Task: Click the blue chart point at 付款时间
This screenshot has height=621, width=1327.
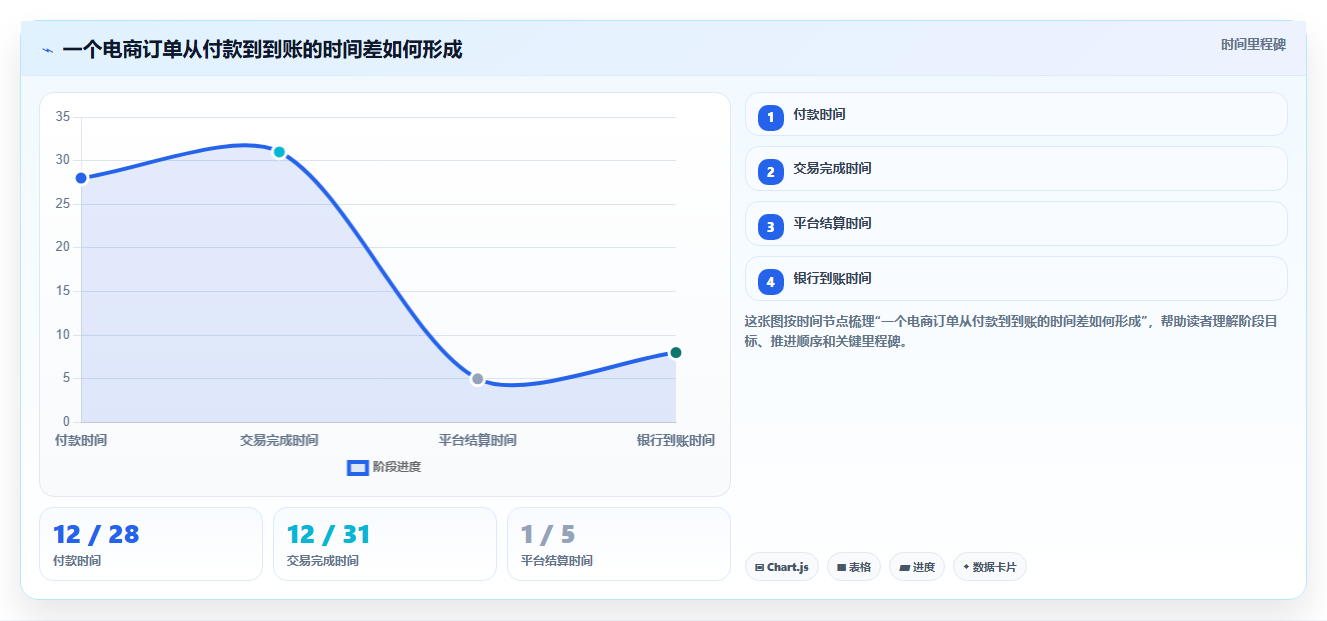Action: (81, 178)
